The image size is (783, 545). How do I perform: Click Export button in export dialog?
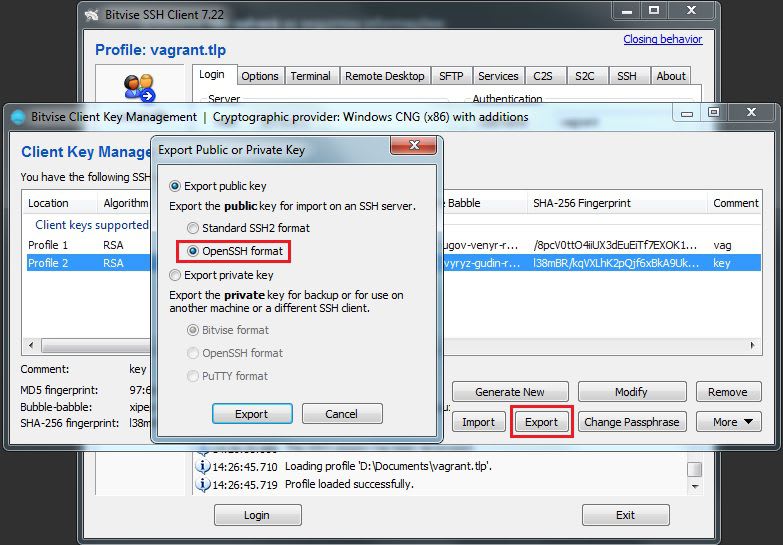(252, 414)
